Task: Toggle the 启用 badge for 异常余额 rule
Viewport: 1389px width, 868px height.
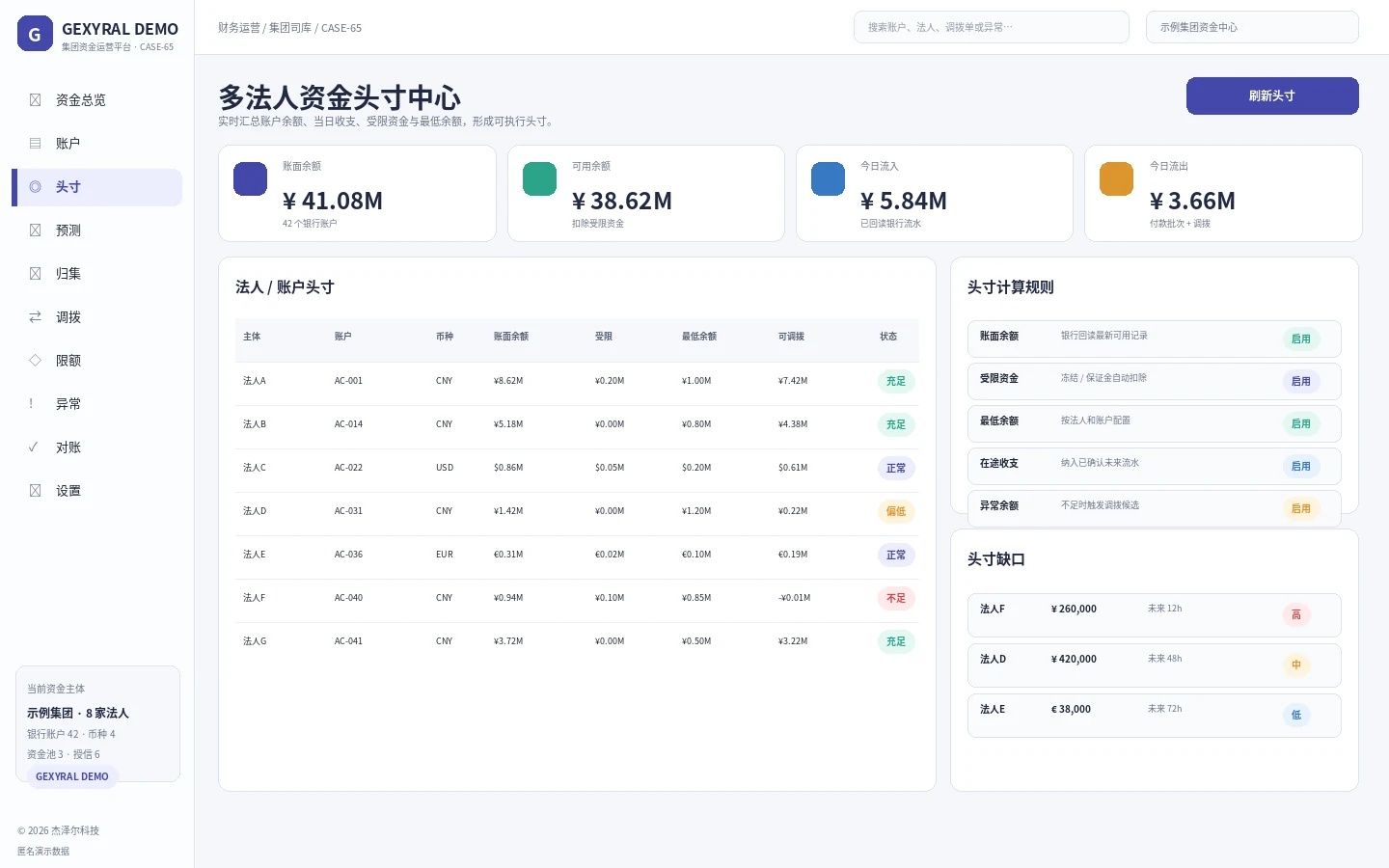Action: click(1301, 508)
